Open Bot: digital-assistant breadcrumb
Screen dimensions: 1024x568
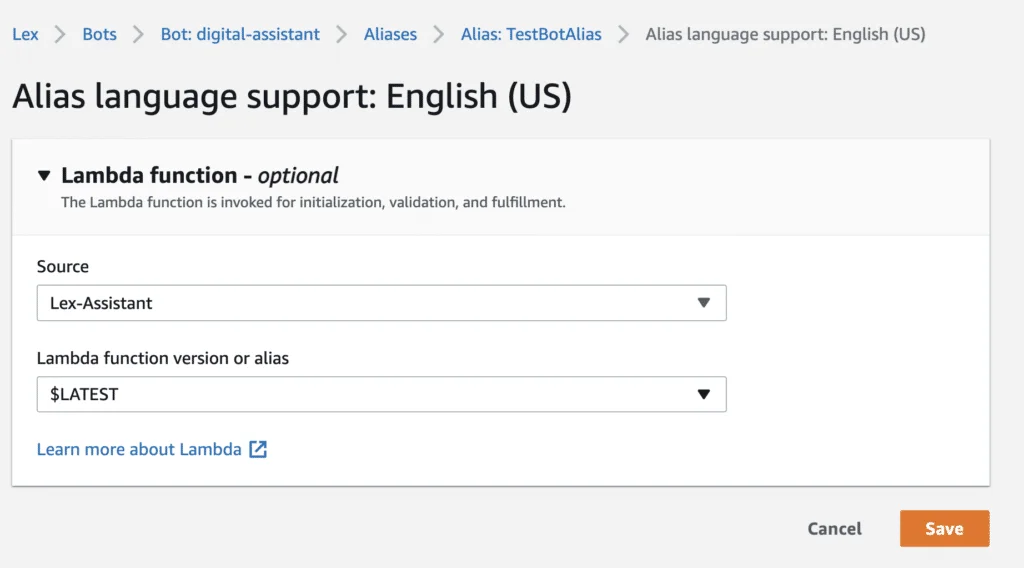coord(240,34)
